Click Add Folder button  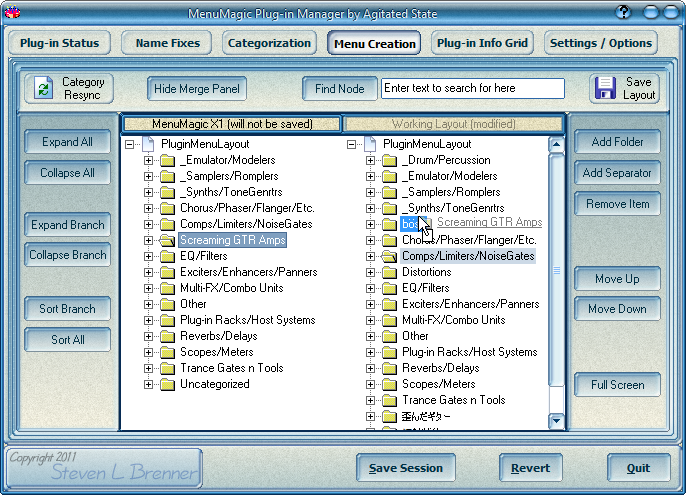coord(617,142)
